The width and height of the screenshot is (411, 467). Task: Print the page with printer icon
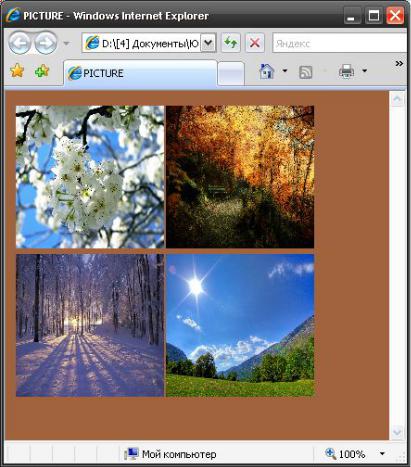[346, 71]
